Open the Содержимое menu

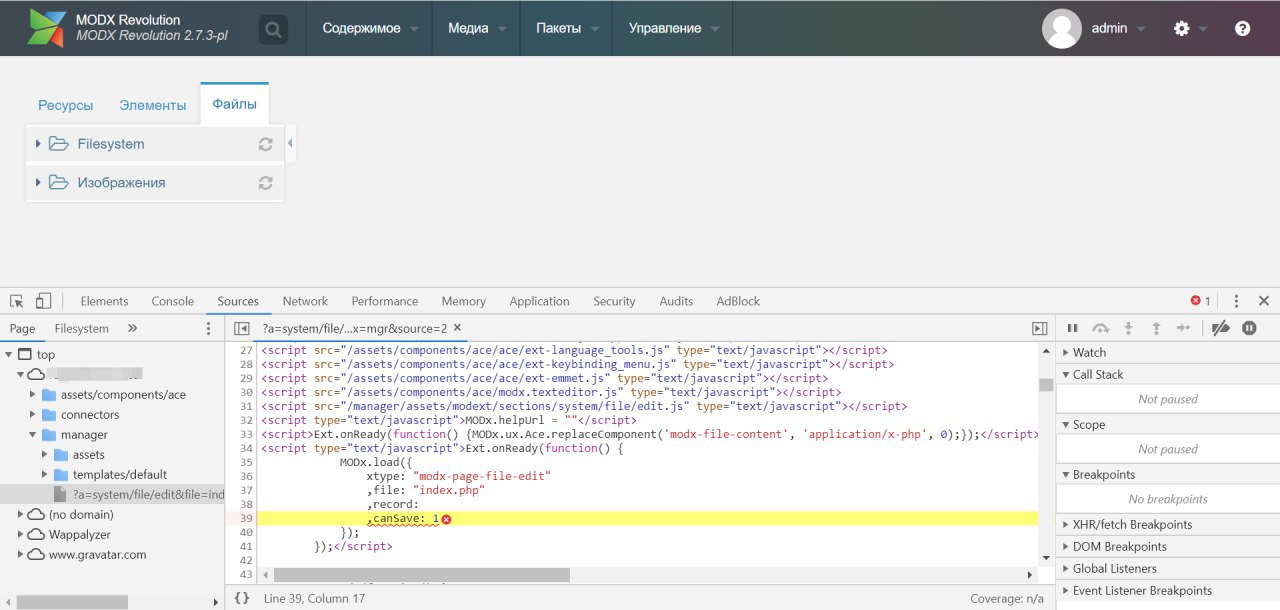pyautogui.click(x=370, y=28)
